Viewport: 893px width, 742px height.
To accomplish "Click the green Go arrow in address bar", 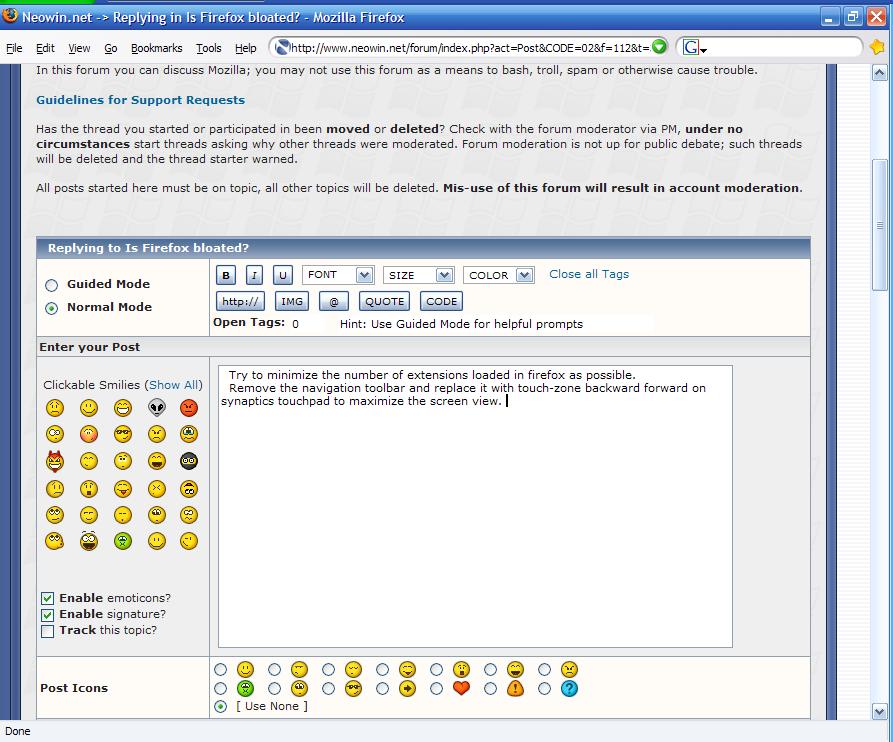I will pos(659,47).
